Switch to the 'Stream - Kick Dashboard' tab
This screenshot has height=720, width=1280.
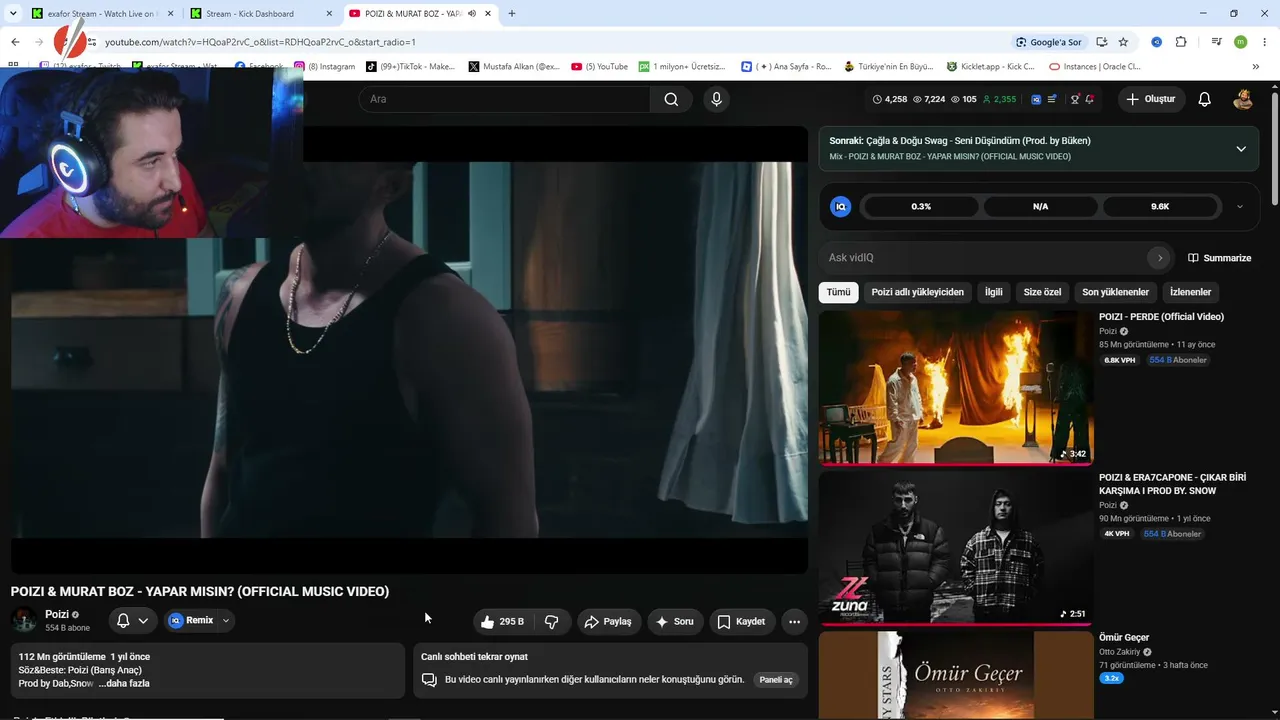coord(261,14)
